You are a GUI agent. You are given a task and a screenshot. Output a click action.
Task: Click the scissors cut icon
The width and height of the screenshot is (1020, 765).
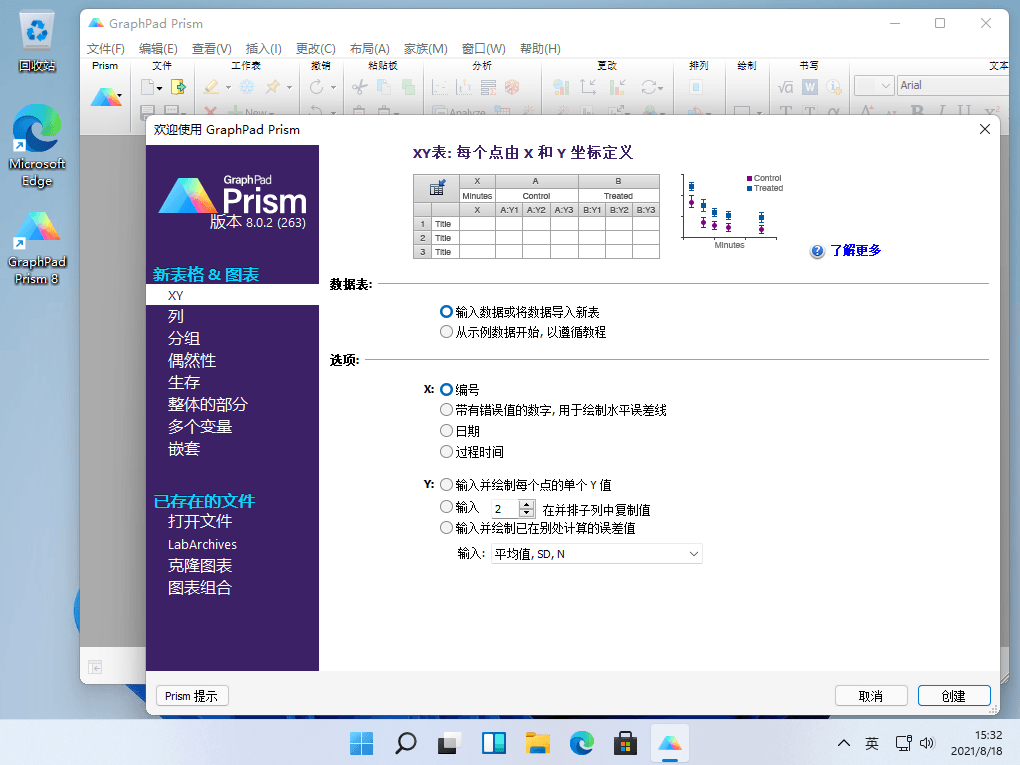point(360,87)
